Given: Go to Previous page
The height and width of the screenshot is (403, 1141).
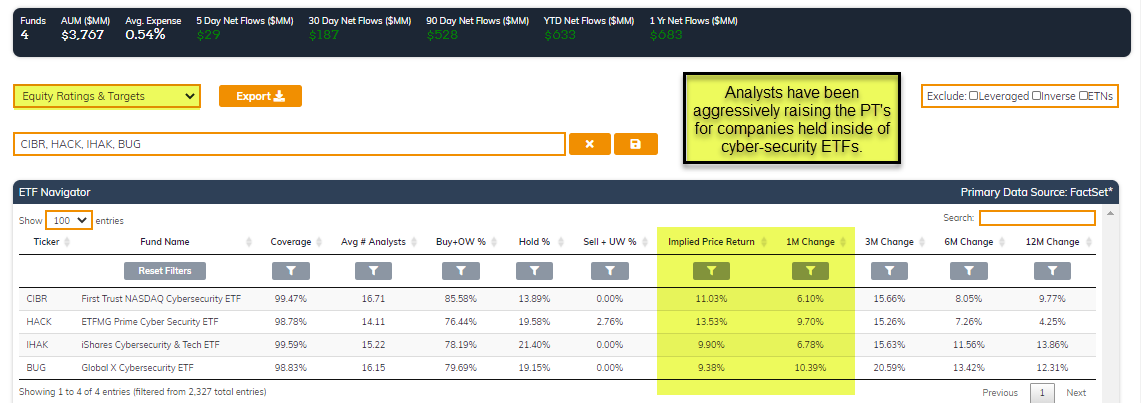Looking at the screenshot, I should 1000,393.
